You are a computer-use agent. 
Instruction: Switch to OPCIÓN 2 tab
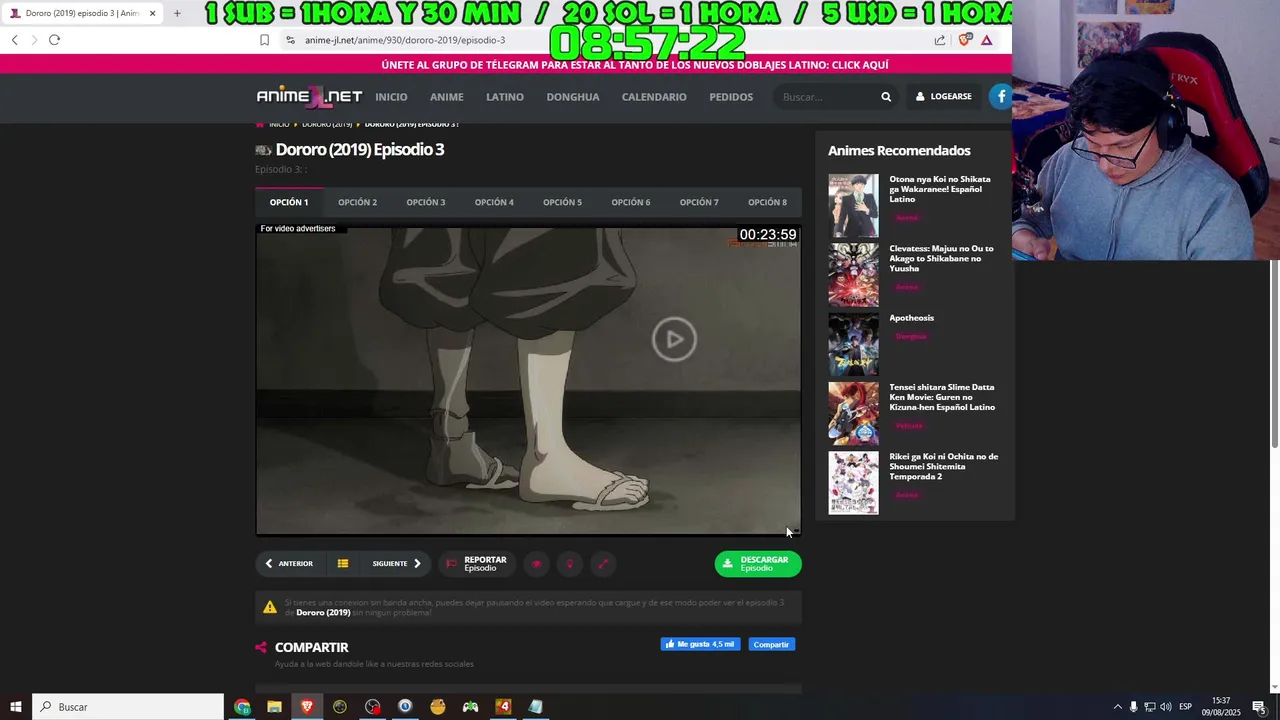pos(357,202)
